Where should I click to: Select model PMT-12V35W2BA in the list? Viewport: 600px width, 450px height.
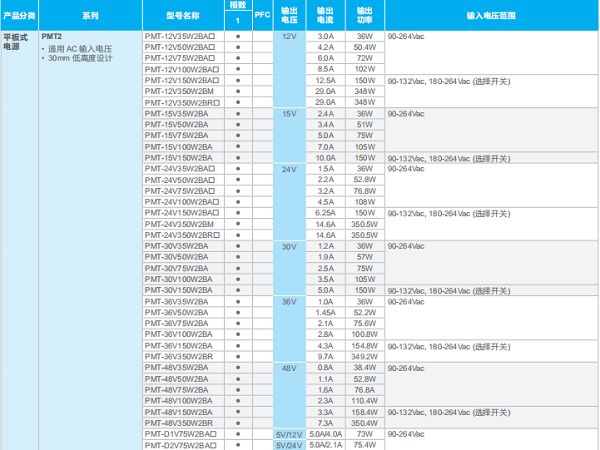(x=180, y=36)
